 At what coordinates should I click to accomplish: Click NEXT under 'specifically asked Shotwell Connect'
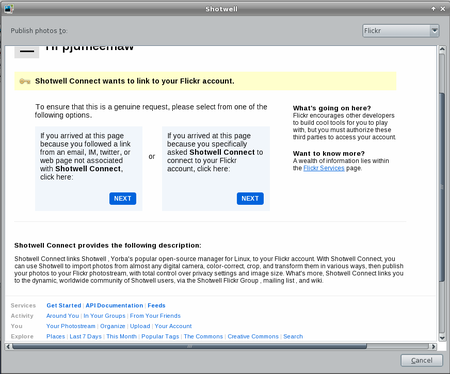250,198
